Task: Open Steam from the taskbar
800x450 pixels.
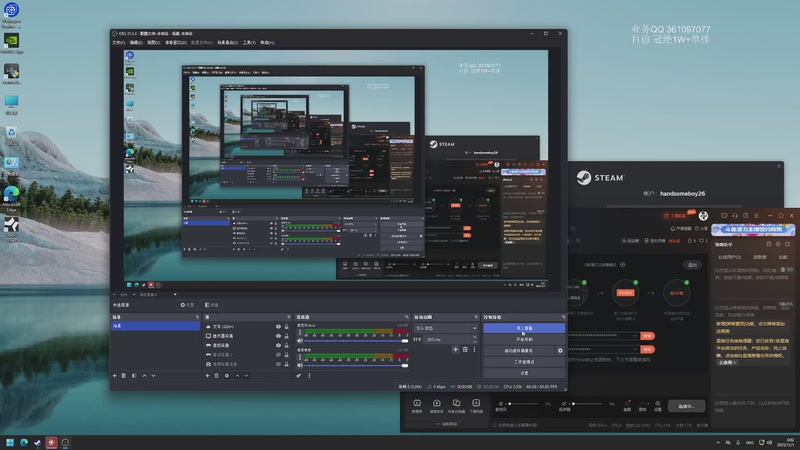Action: 37,442
